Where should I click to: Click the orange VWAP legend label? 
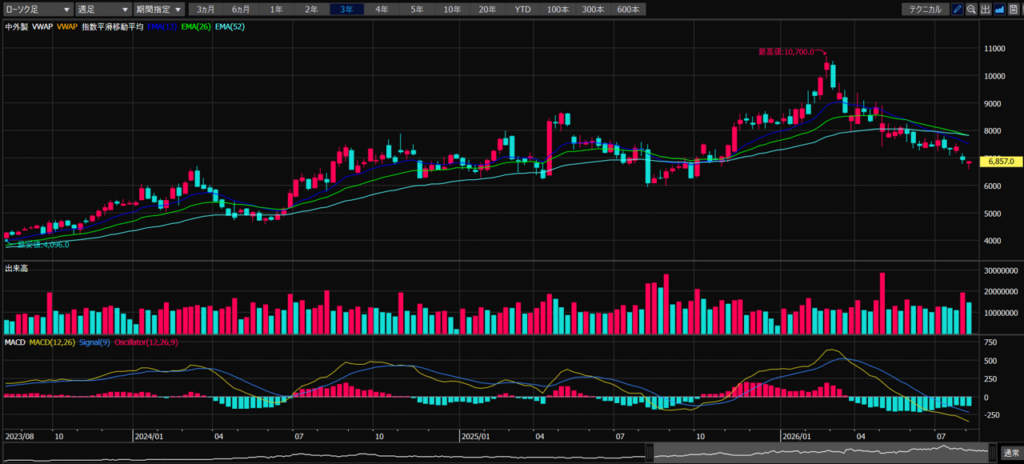[x=67, y=27]
